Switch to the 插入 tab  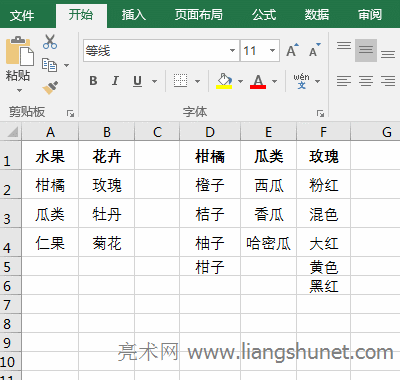134,15
